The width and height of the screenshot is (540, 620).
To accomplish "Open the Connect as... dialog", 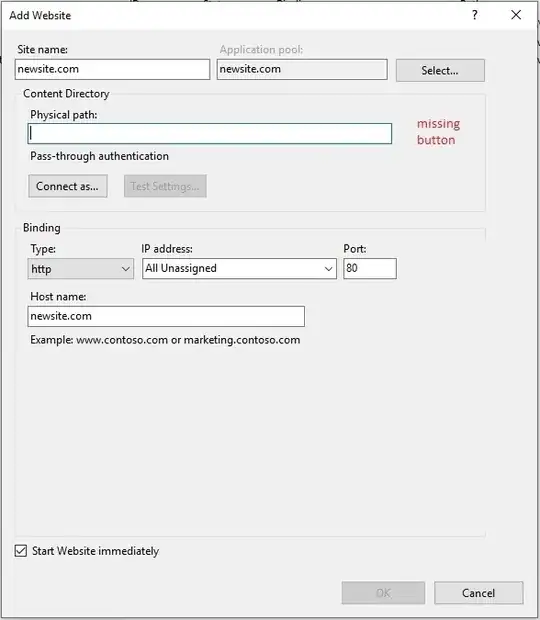I will (68, 186).
